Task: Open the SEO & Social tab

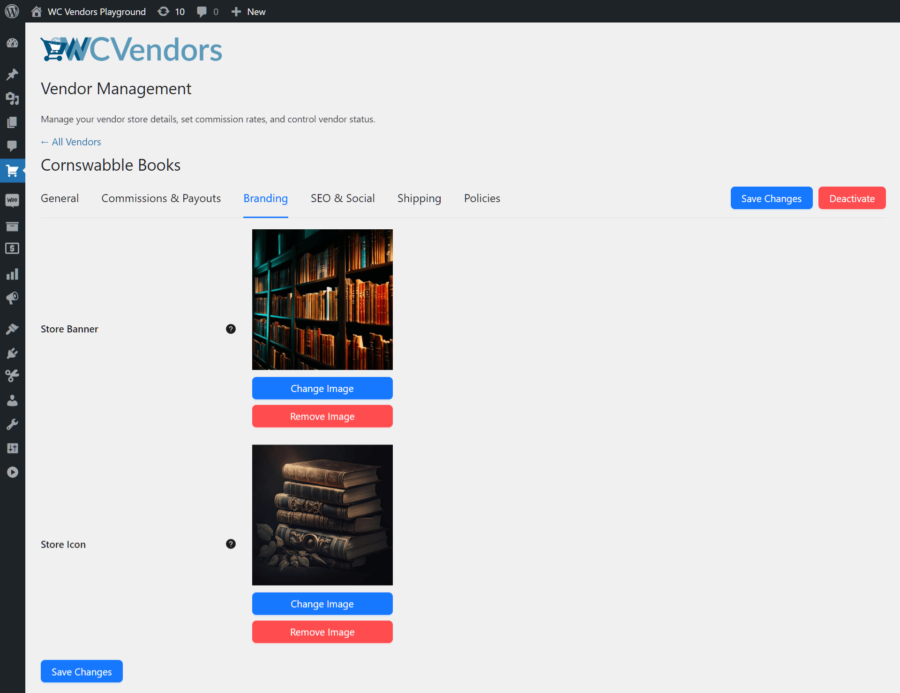Action: pyautogui.click(x=343, y=198)
